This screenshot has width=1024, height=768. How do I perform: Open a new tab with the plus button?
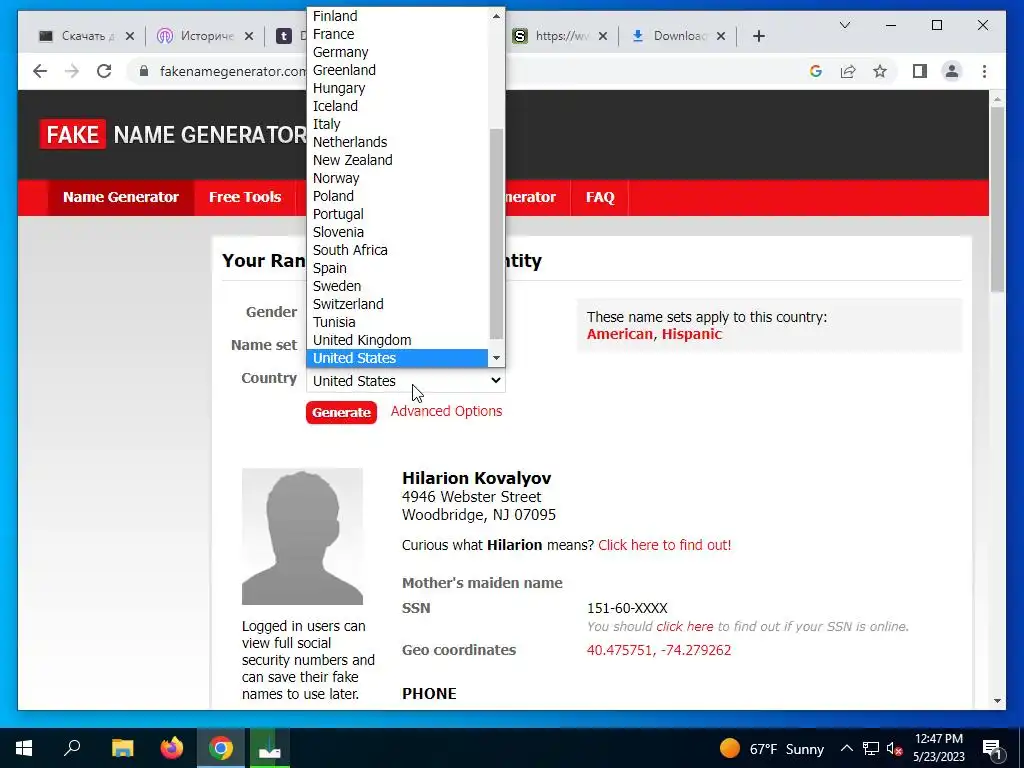click(758, 36)
